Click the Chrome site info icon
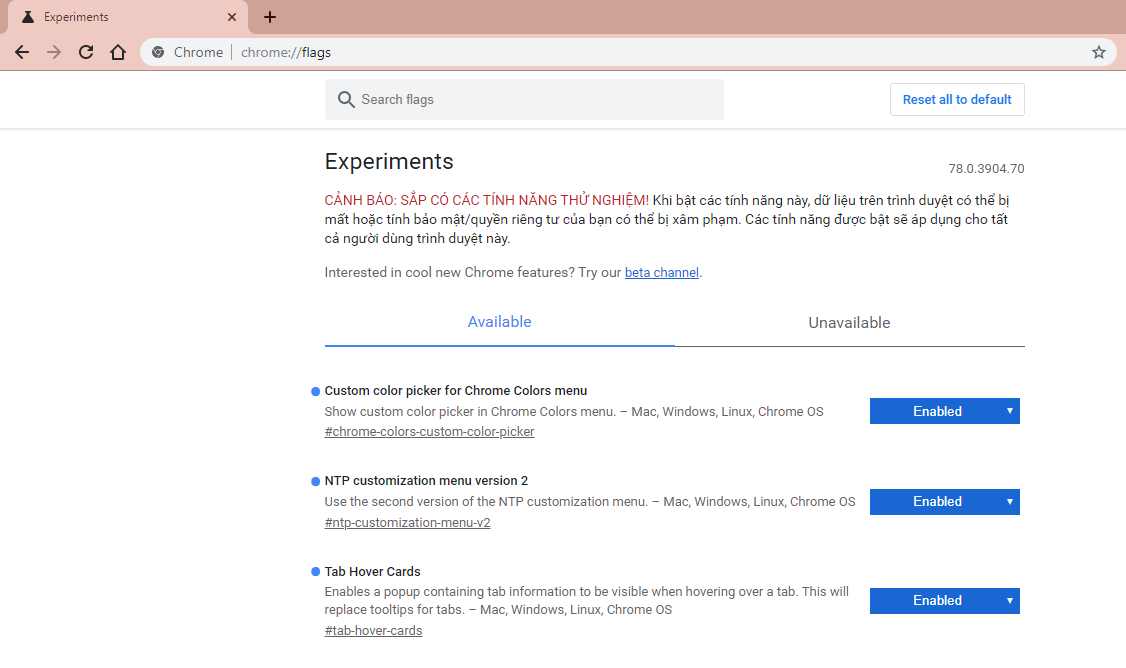This screenshot has width=1126, height=668. [x=159, y=52]
